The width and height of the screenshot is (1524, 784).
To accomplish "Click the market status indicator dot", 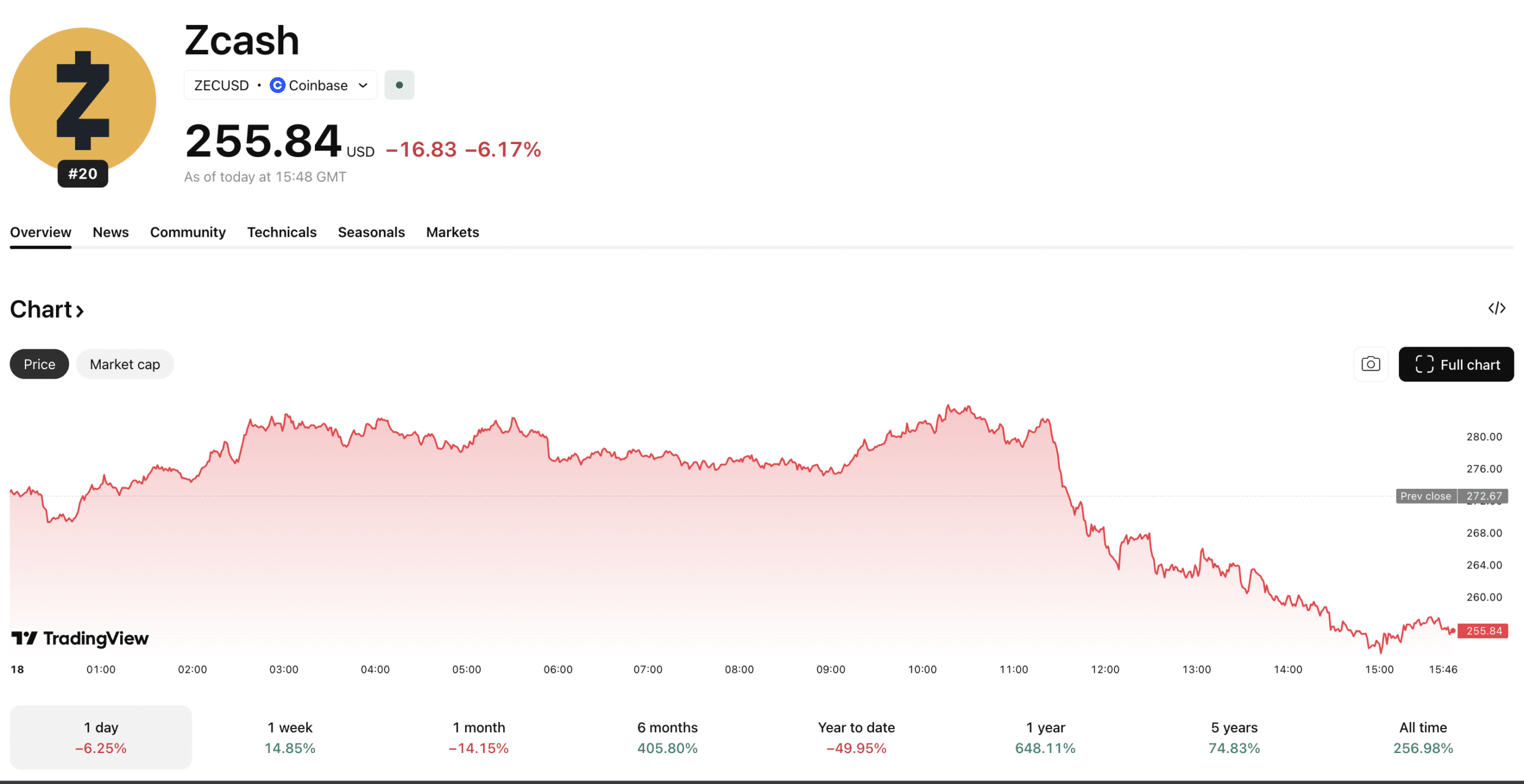I will (x=399, y=85).
